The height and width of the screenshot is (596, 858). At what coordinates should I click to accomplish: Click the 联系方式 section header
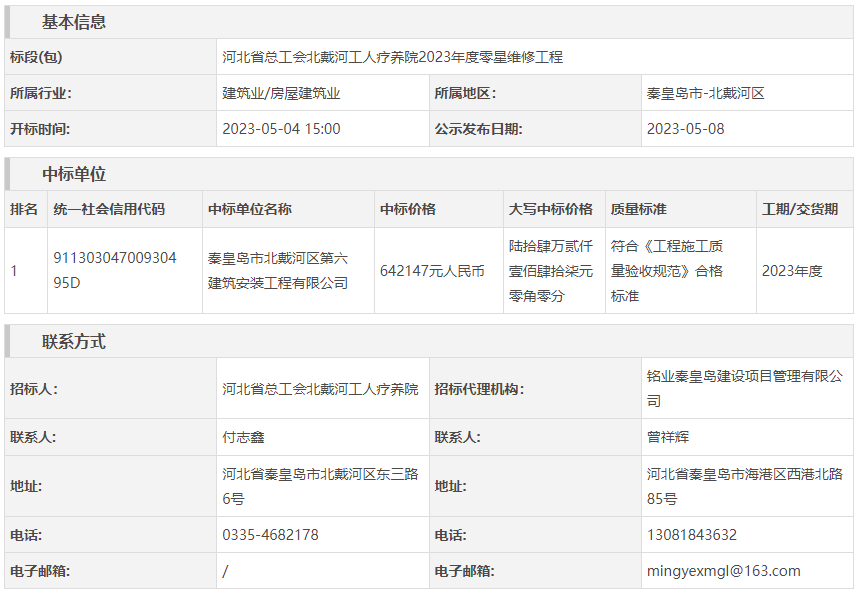tap(74, 342)
